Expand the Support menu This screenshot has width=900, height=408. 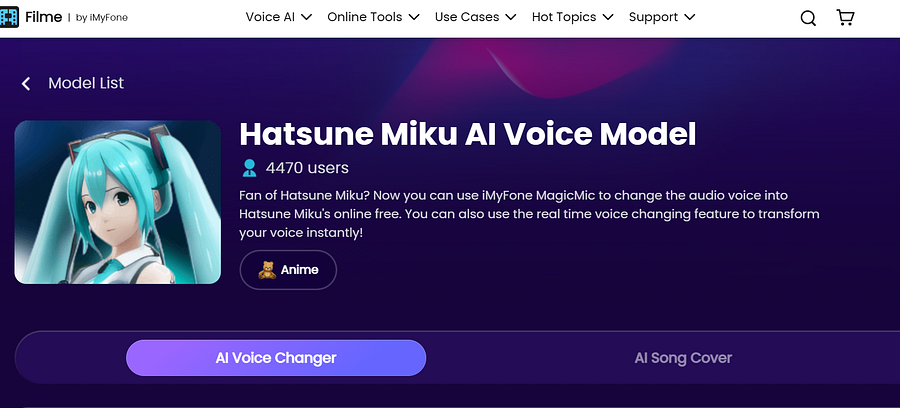(x=662, y=17)
